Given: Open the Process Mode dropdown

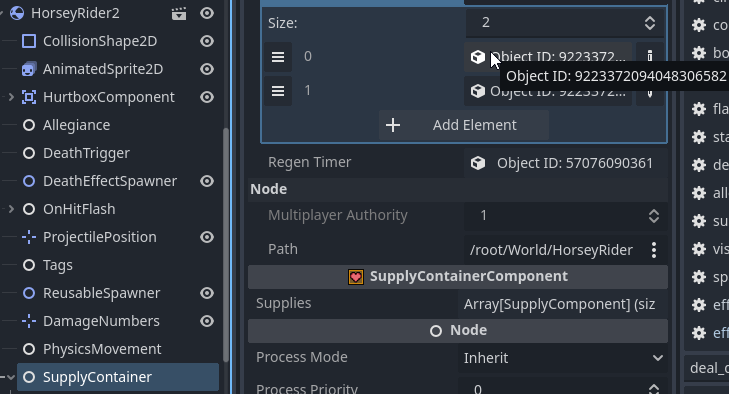Looking at the screenshot, I should pos(563,358).
